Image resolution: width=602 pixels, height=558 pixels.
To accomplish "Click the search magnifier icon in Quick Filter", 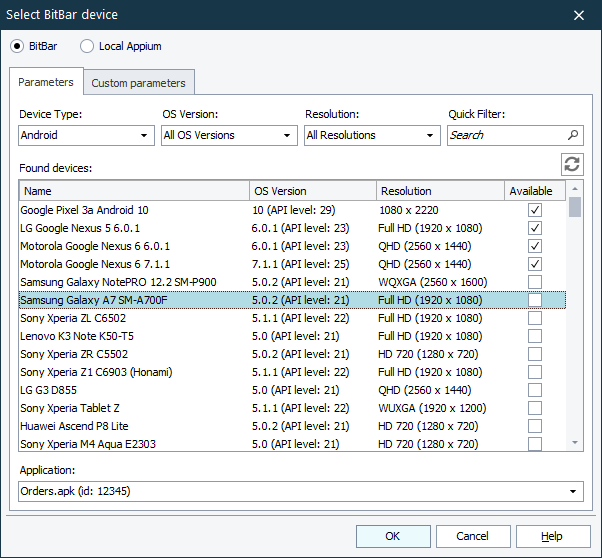I will coord(573,135).
